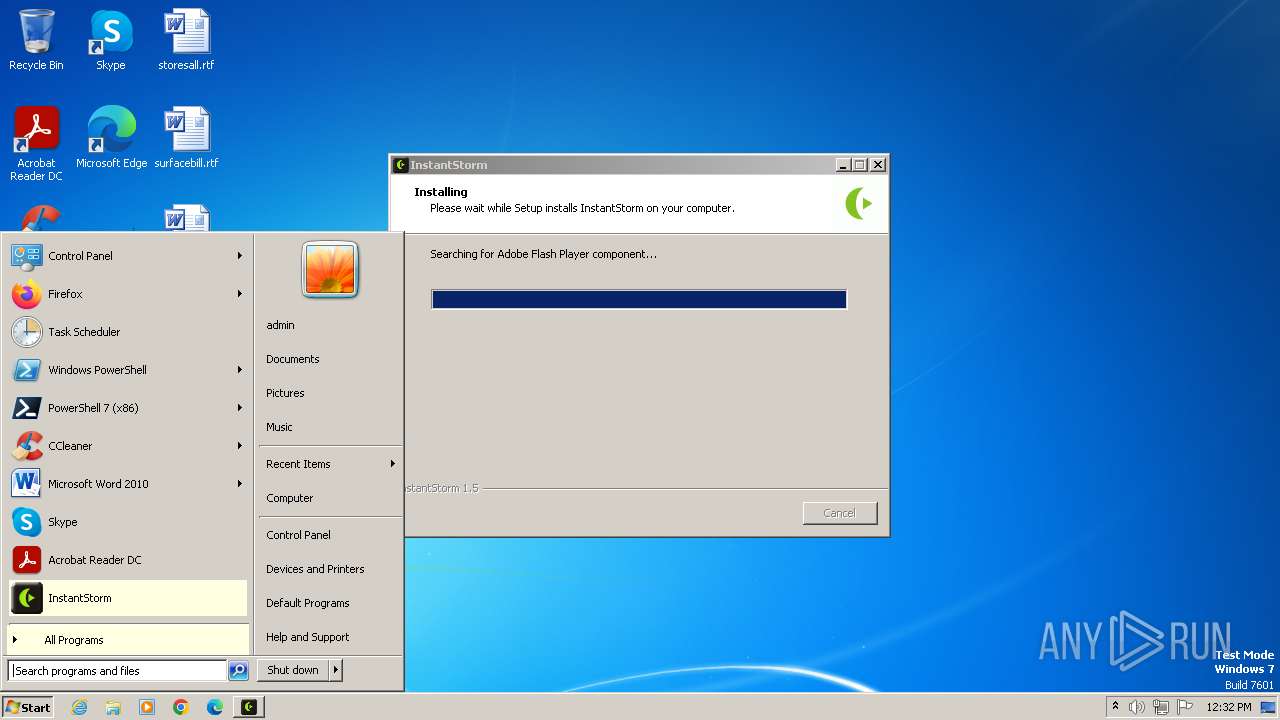Show hidden system tray icons

tap(1115, 707)
